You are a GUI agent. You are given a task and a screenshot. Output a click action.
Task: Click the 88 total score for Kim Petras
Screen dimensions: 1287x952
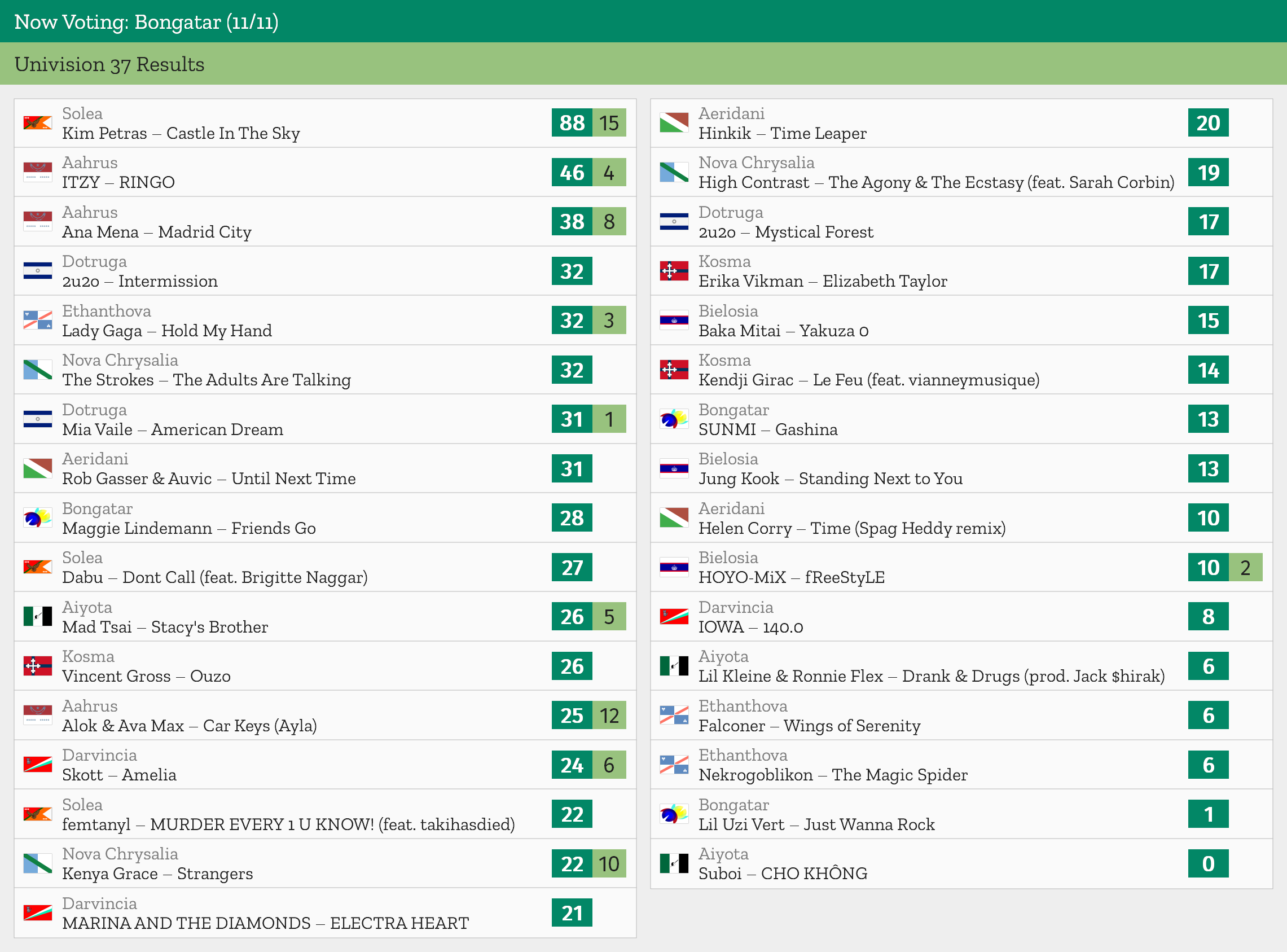(572, 123)
